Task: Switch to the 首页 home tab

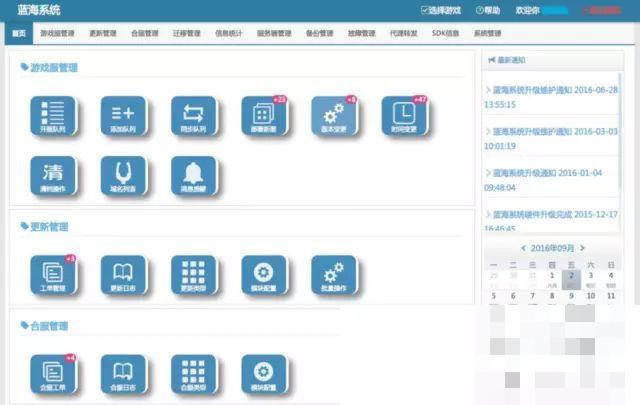Action: pyautogui.click(x=19, y=33)
